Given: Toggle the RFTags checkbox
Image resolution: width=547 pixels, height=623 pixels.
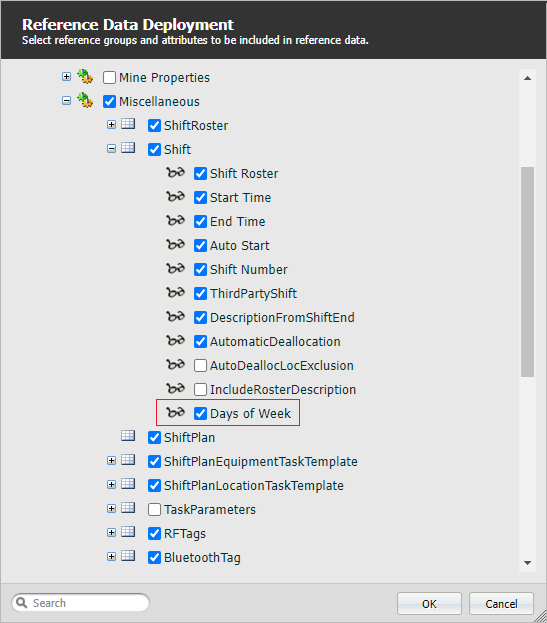Looking at the screenshot, I should coord(154,534).
